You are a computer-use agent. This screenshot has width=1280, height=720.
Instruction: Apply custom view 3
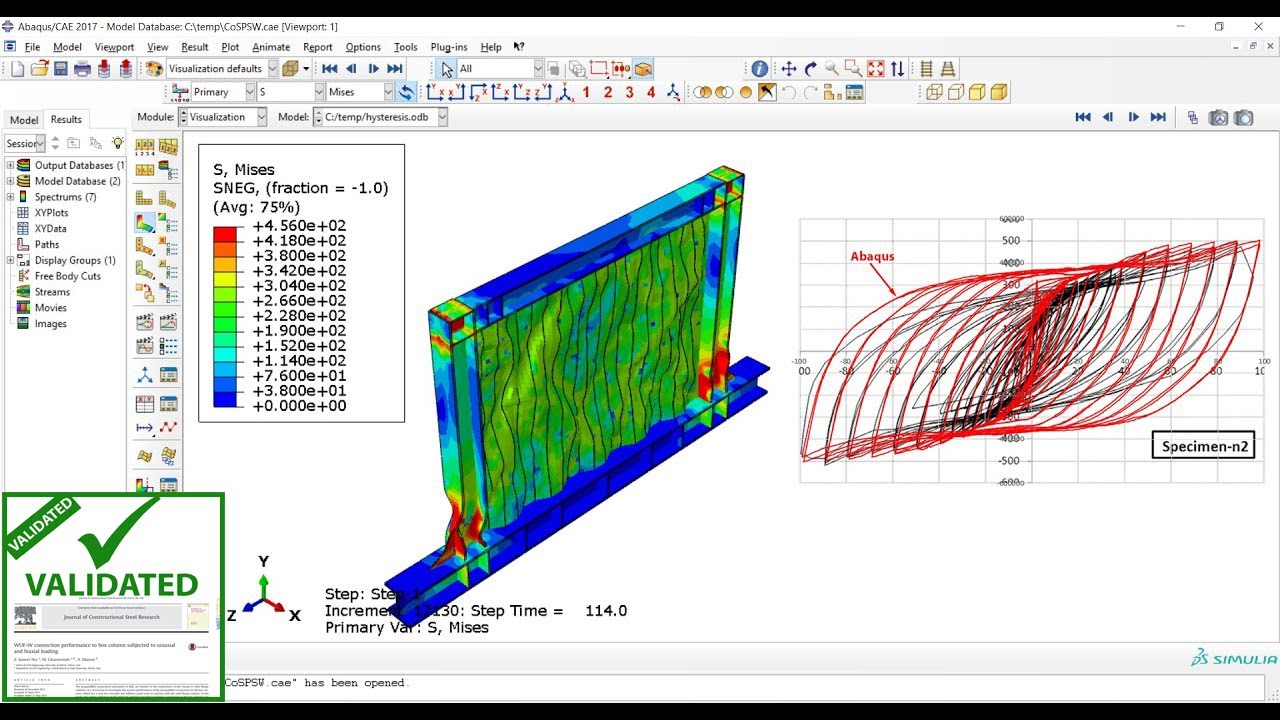point(629,92)
